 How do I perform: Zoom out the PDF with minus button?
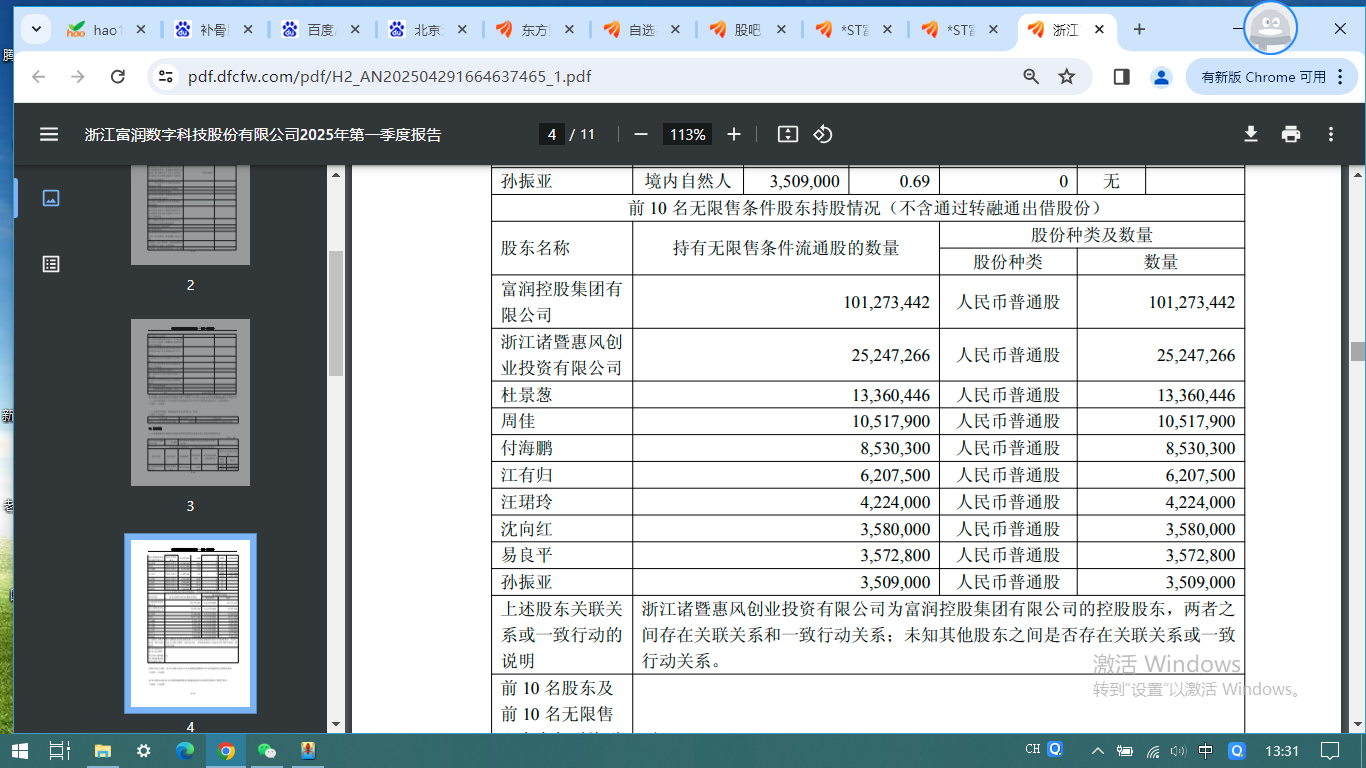tap(641, 134)
